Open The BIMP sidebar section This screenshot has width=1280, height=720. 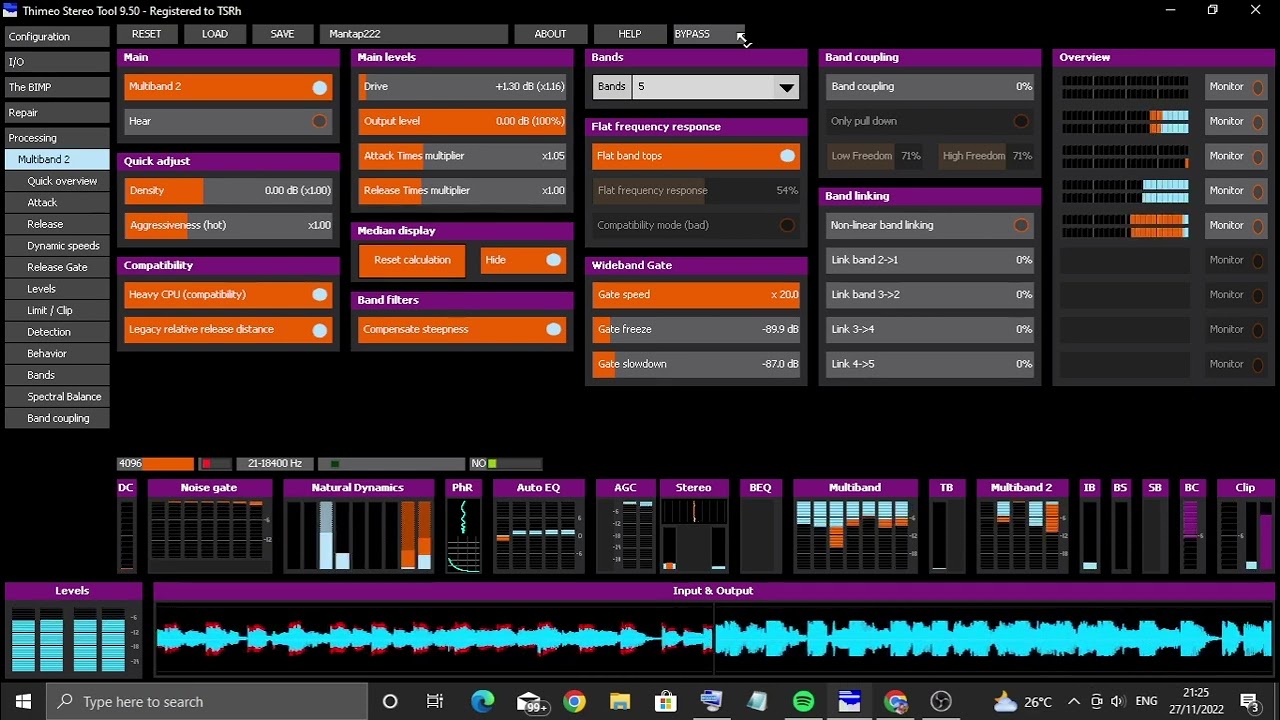tap(57, 87)
